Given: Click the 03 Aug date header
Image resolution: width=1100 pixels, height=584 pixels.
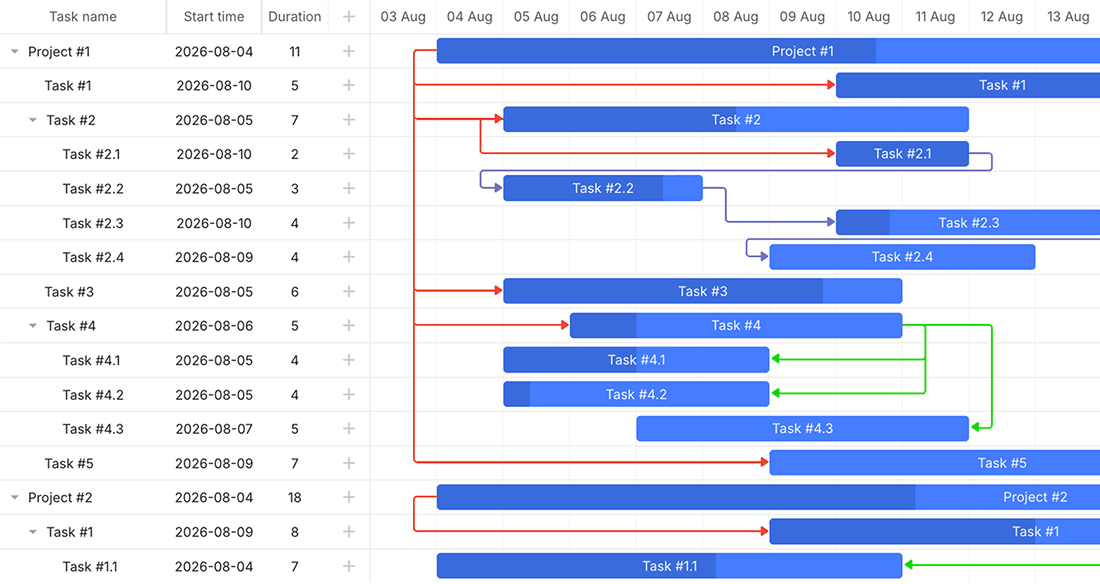Looking at the screenshot, I should point(403,17).
